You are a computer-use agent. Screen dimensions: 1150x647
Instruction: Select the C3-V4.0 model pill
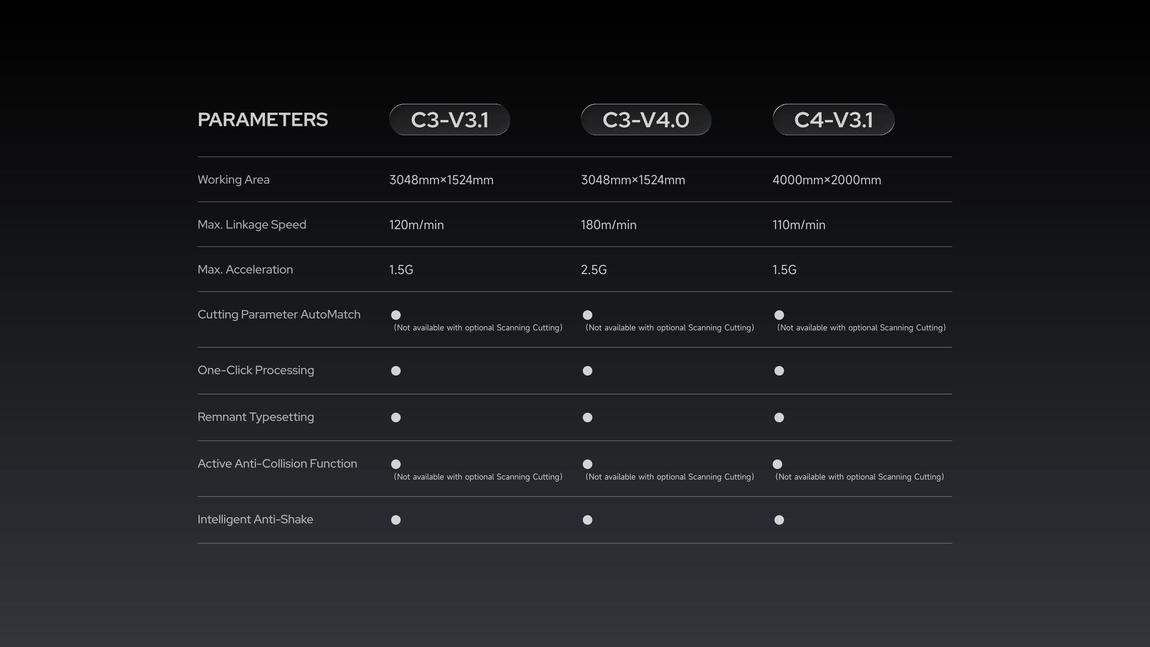(646, 120)
